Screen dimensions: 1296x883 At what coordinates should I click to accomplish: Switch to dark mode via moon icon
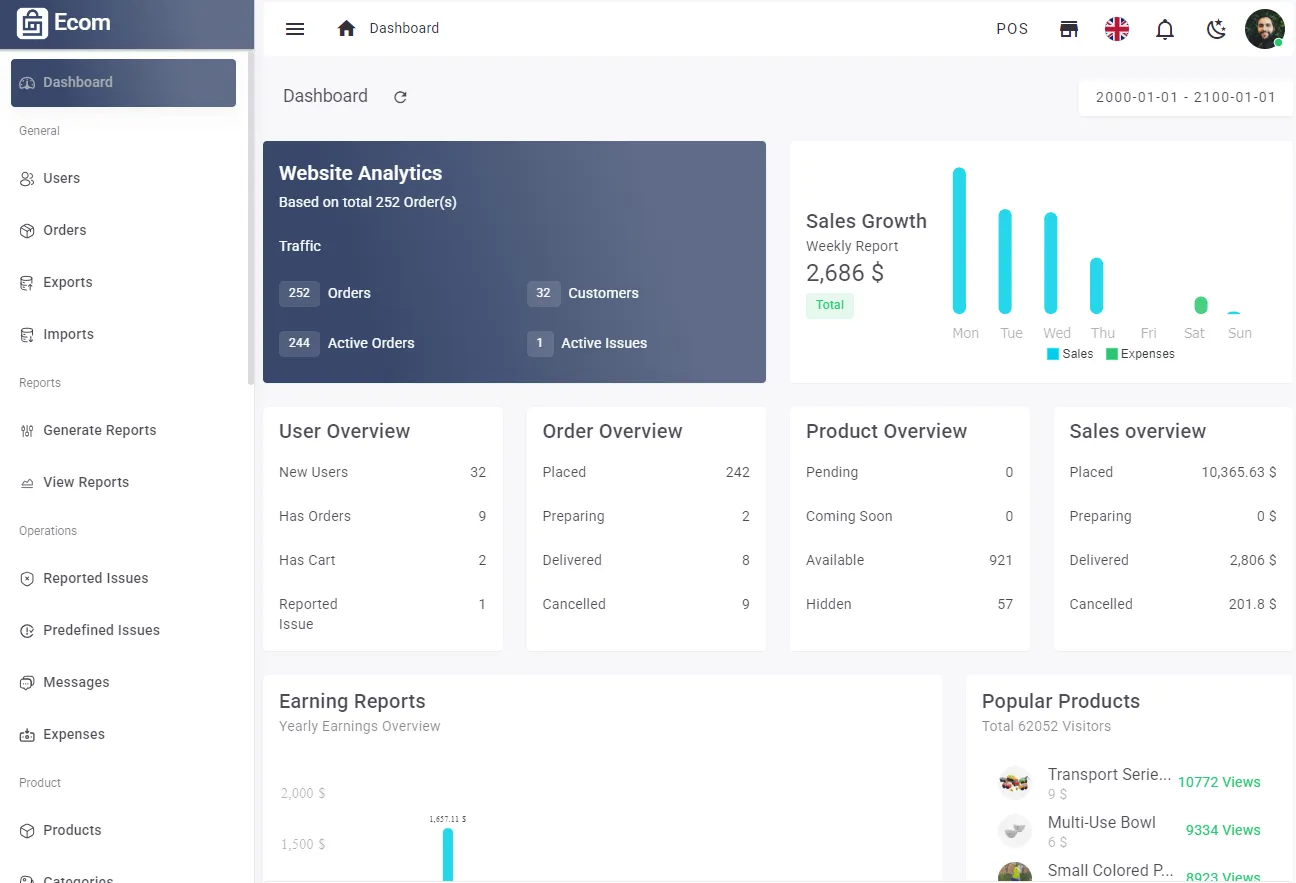(1216, 29)
